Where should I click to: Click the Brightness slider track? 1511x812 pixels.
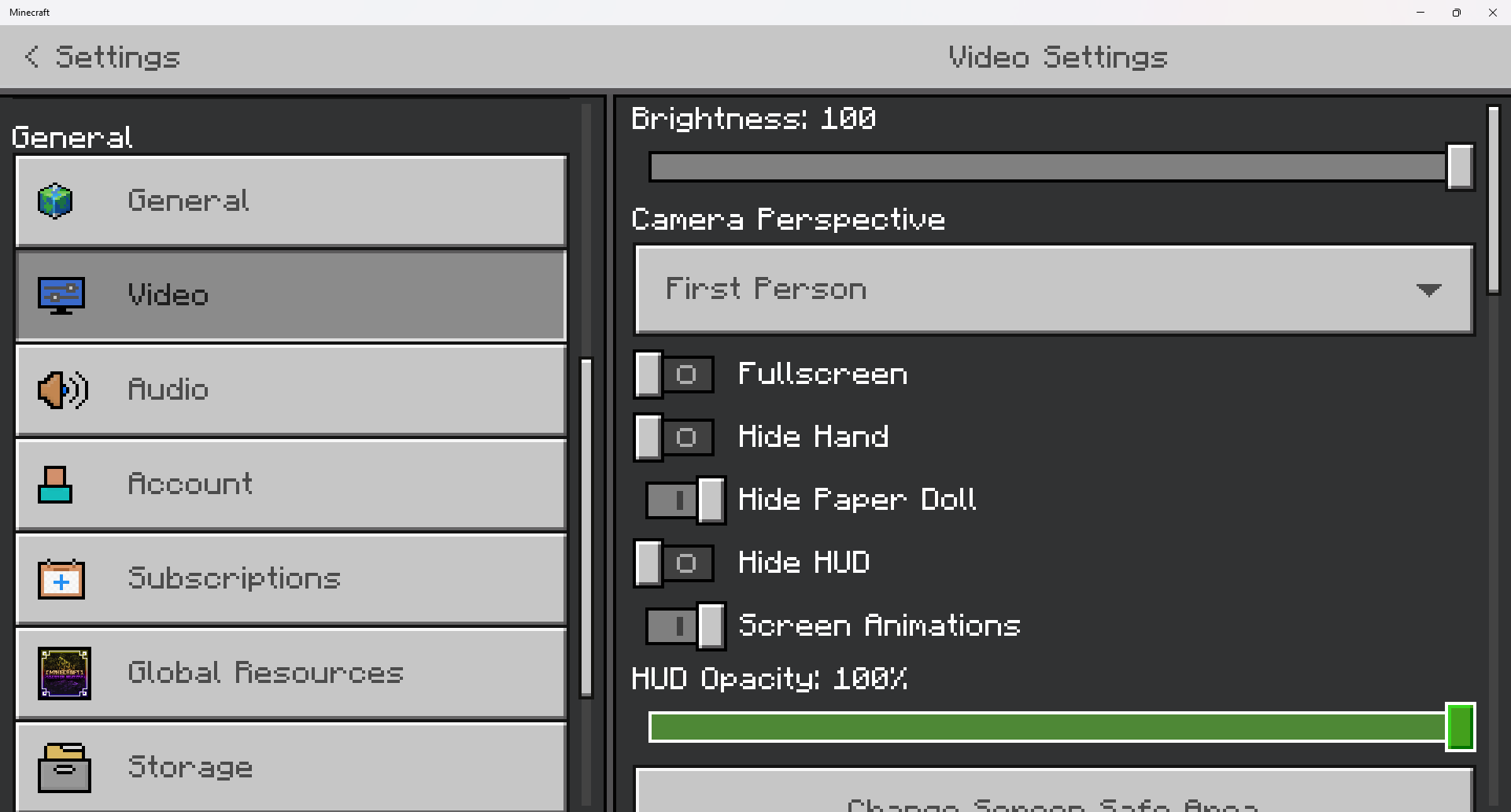(1047, 168)
